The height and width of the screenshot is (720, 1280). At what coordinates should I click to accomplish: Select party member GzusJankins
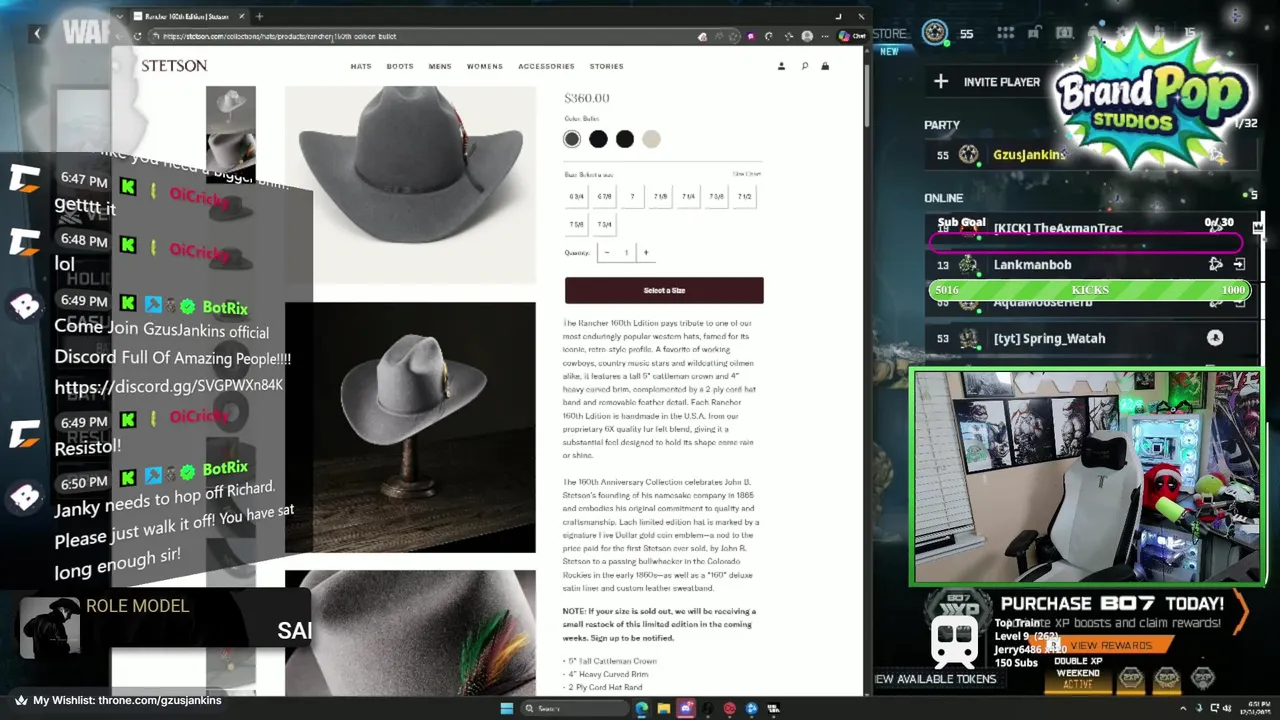(1029, 155)
